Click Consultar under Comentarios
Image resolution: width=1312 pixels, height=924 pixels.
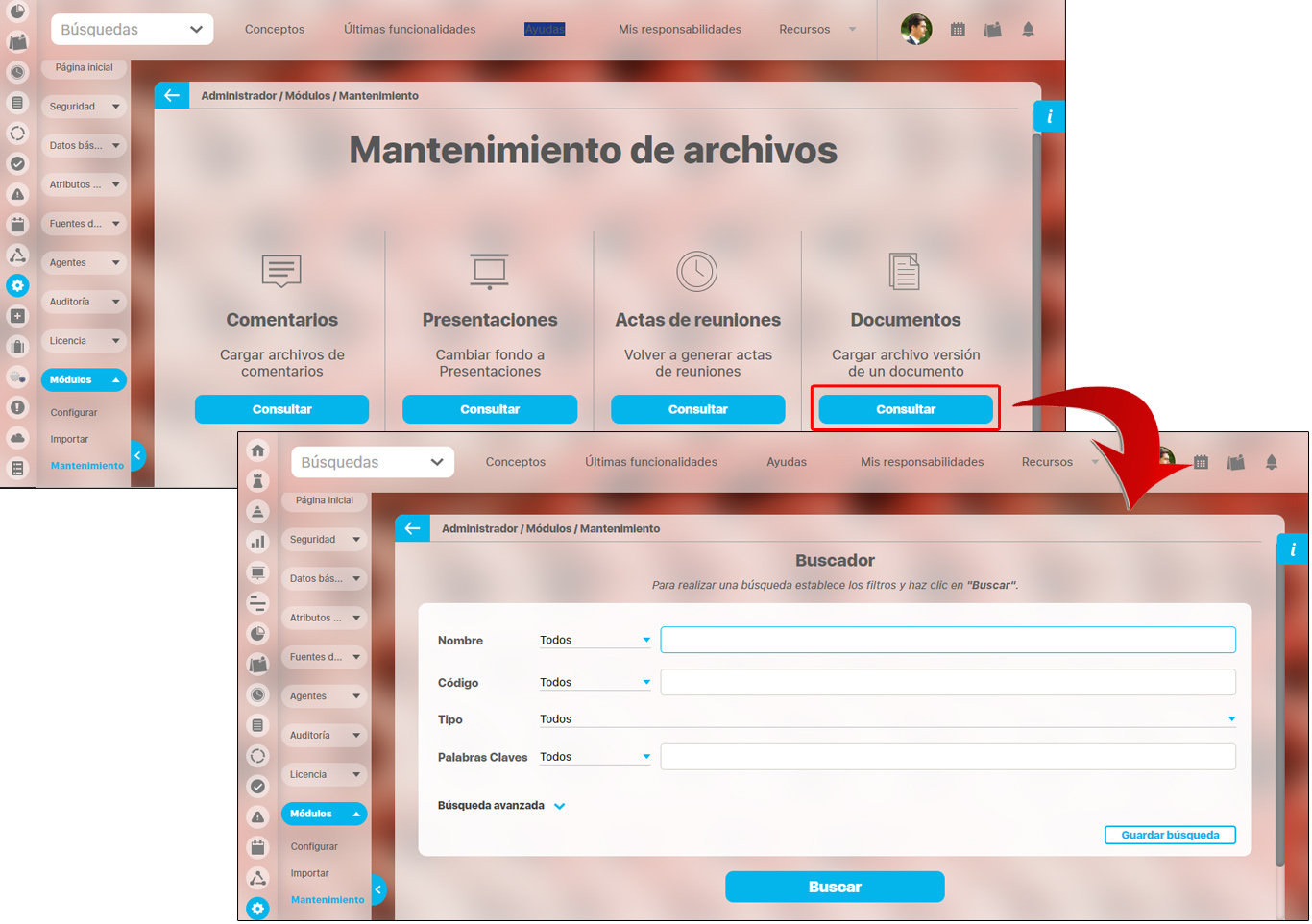[x=281, y=409]
